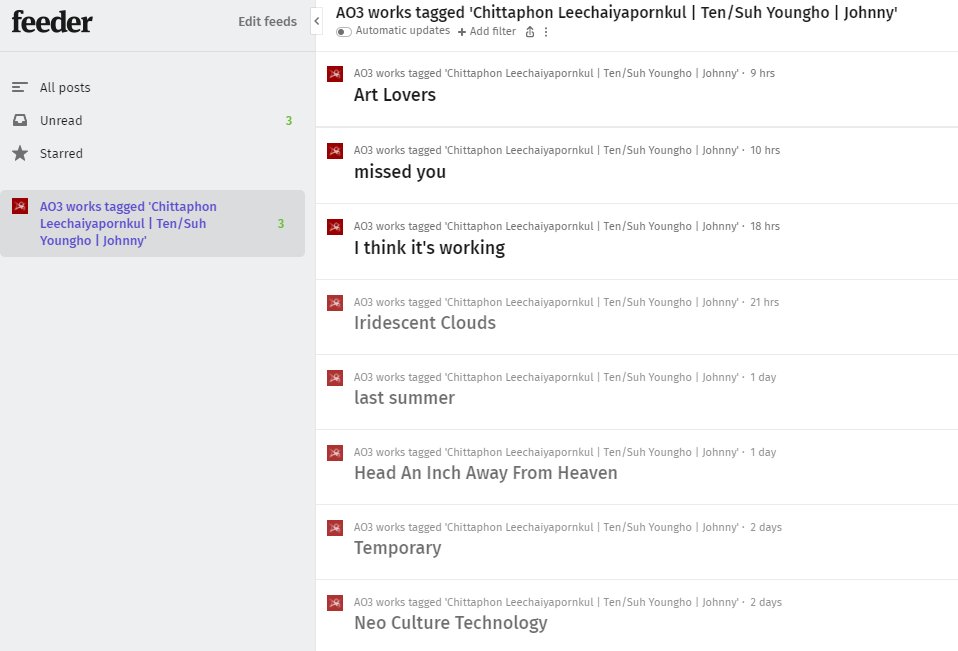Click AO3 icon beside 'I think it's working'
The width and height of the screenshot is (958, 651).
pos(335,227)
